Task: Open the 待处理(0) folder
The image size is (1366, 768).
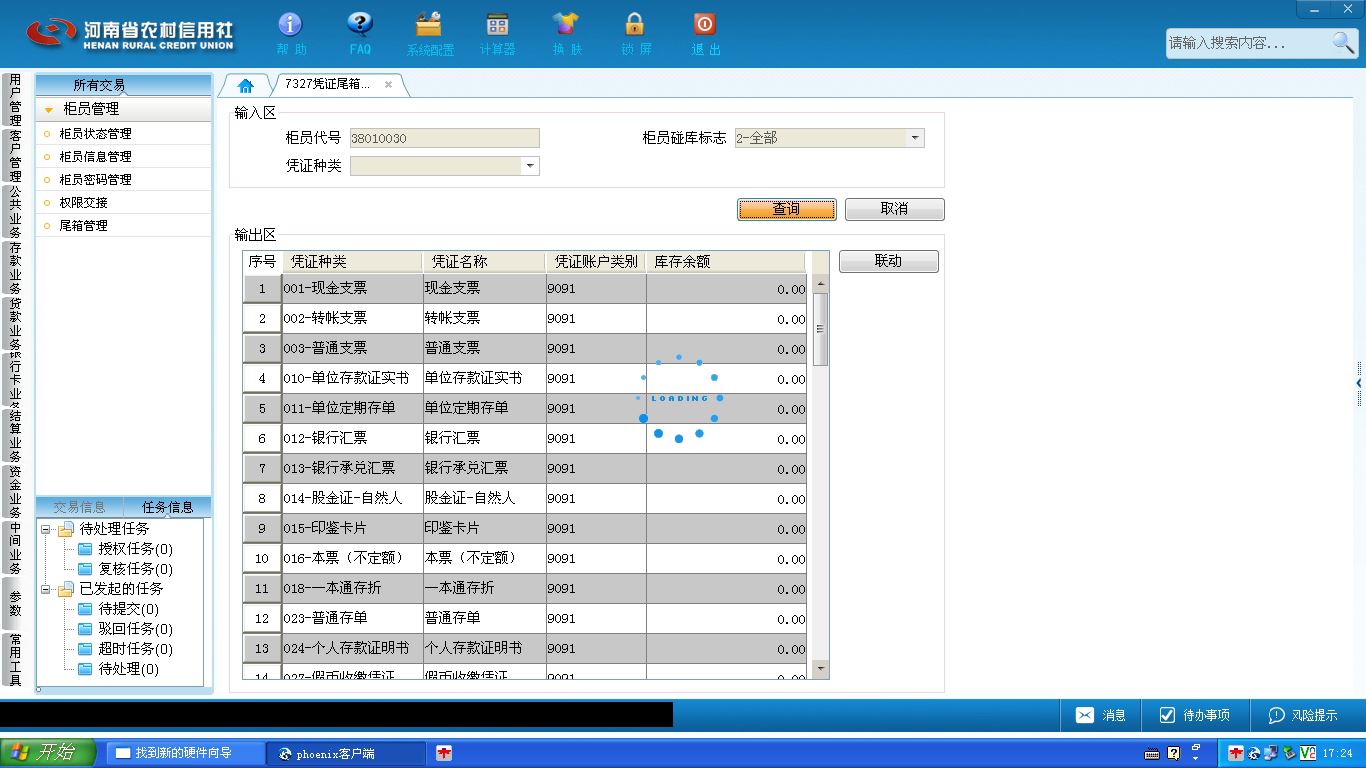Action: coord(118,669)
